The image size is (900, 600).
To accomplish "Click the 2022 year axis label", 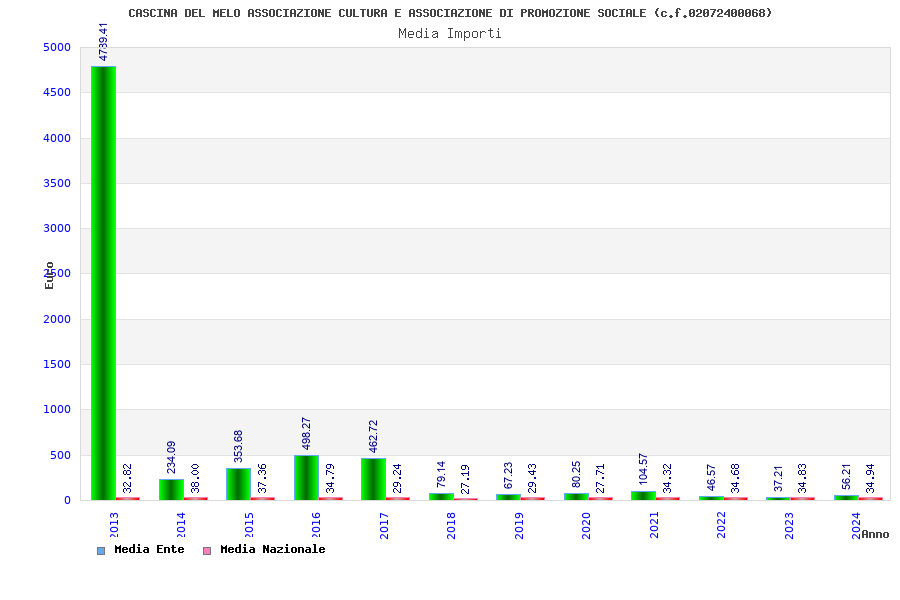I will click(x=721, y=525).
